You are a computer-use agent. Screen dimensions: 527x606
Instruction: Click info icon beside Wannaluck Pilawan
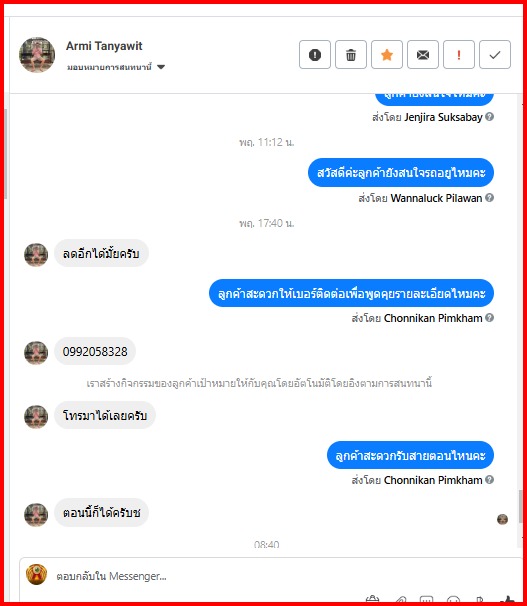click(x=490, y=197)
